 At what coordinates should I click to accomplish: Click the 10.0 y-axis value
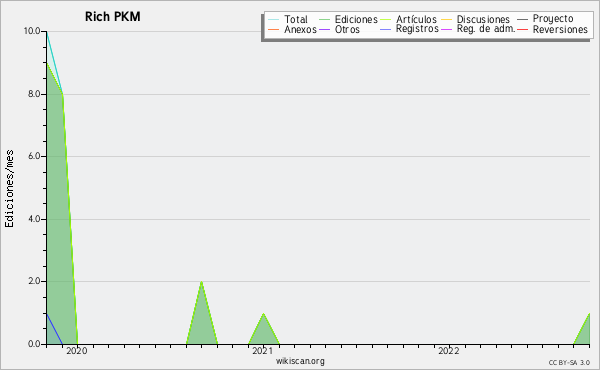(32, 31)
